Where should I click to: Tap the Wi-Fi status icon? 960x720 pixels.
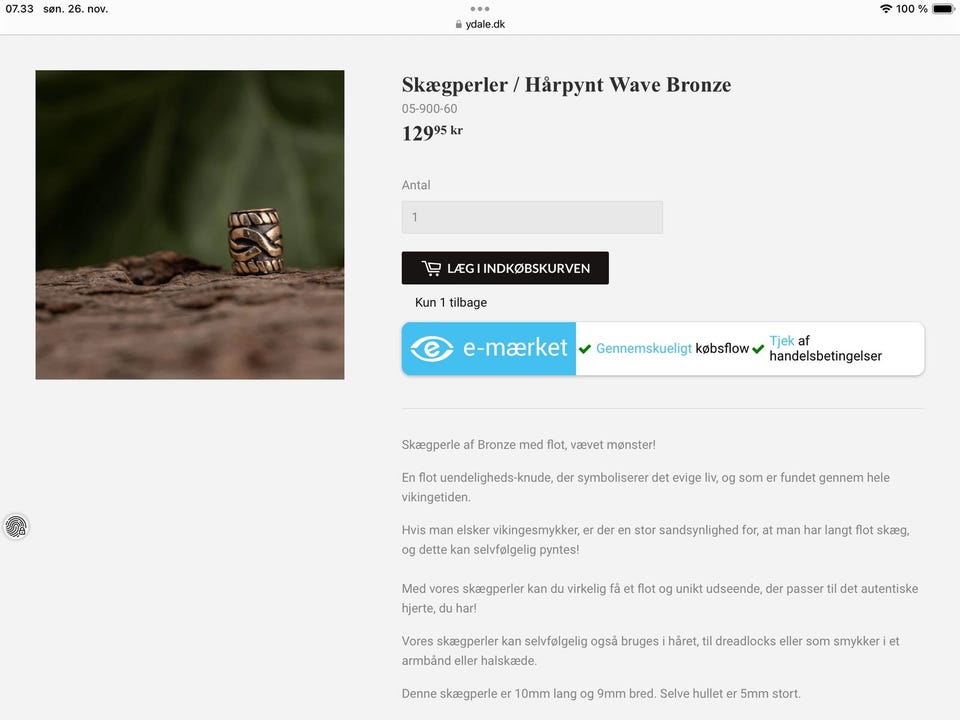(885, 9)
